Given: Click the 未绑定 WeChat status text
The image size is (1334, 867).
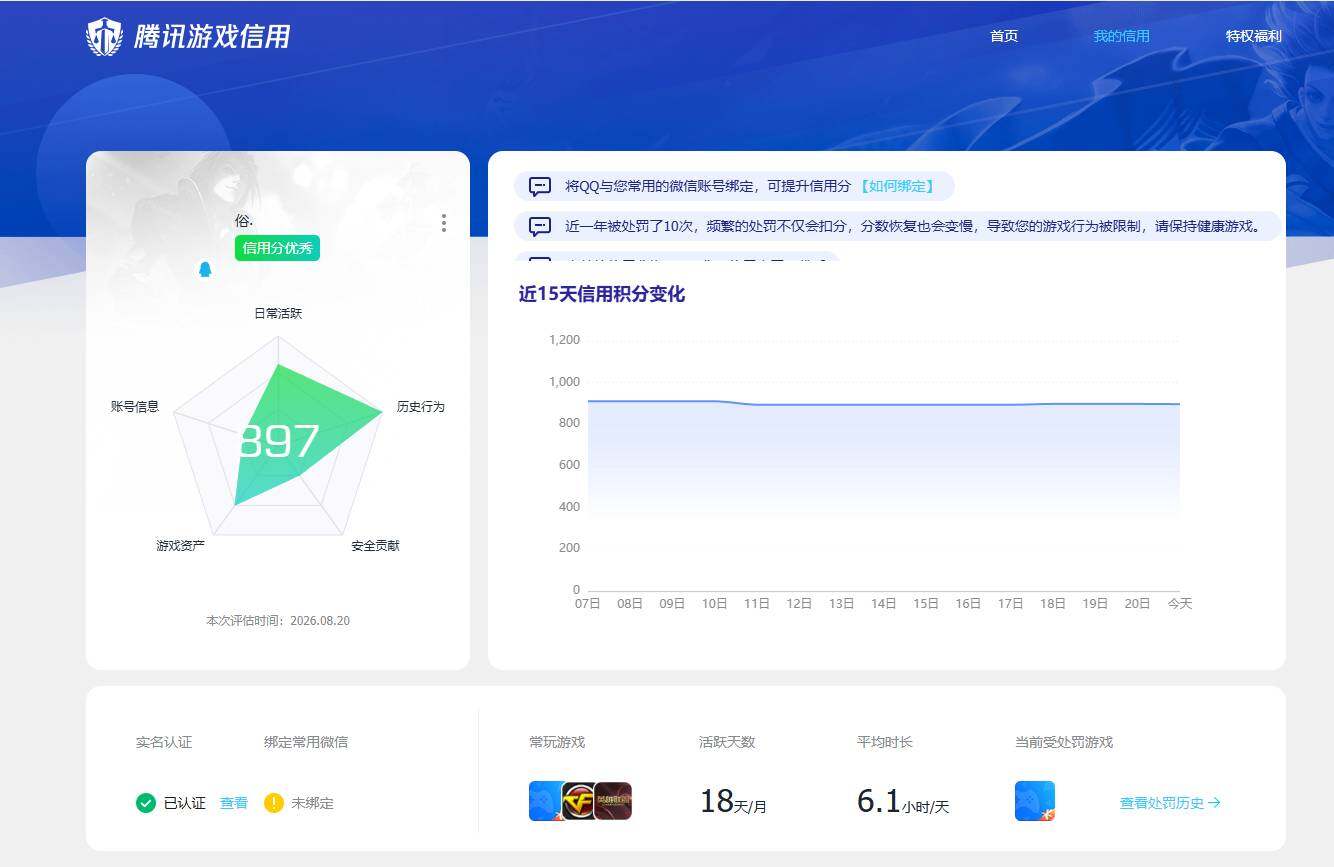Looking at the screenshot, I should point(313,803).
